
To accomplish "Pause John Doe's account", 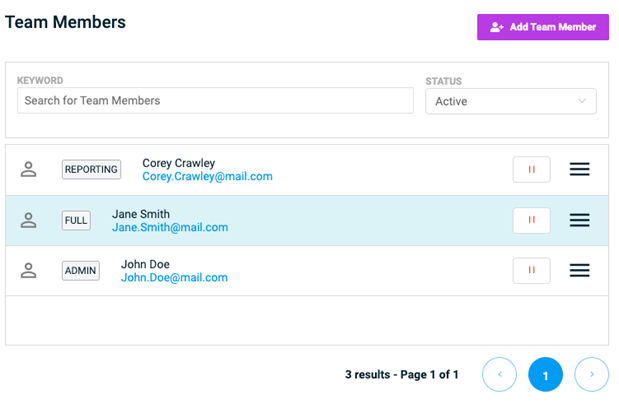I will 531,271.
